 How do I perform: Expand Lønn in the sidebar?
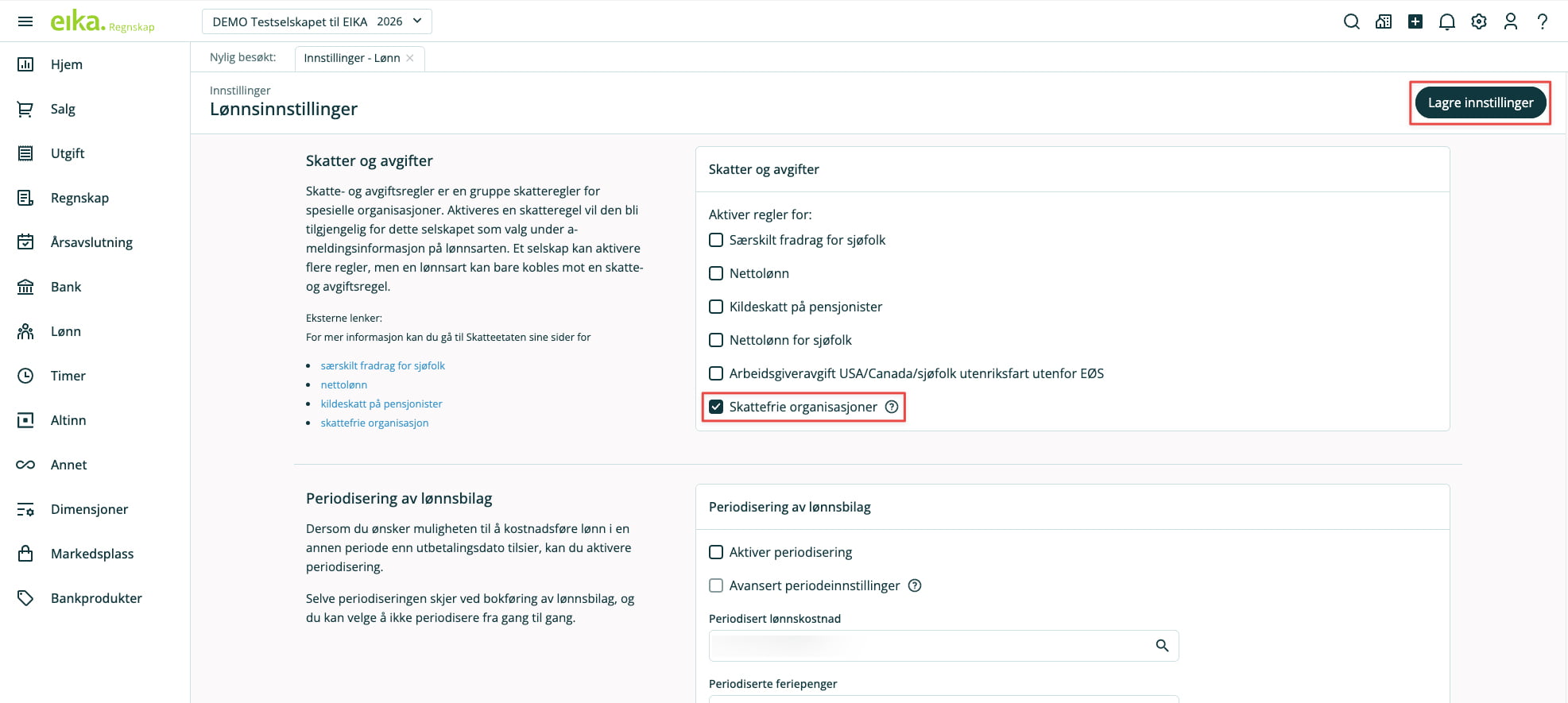point(66,331)
